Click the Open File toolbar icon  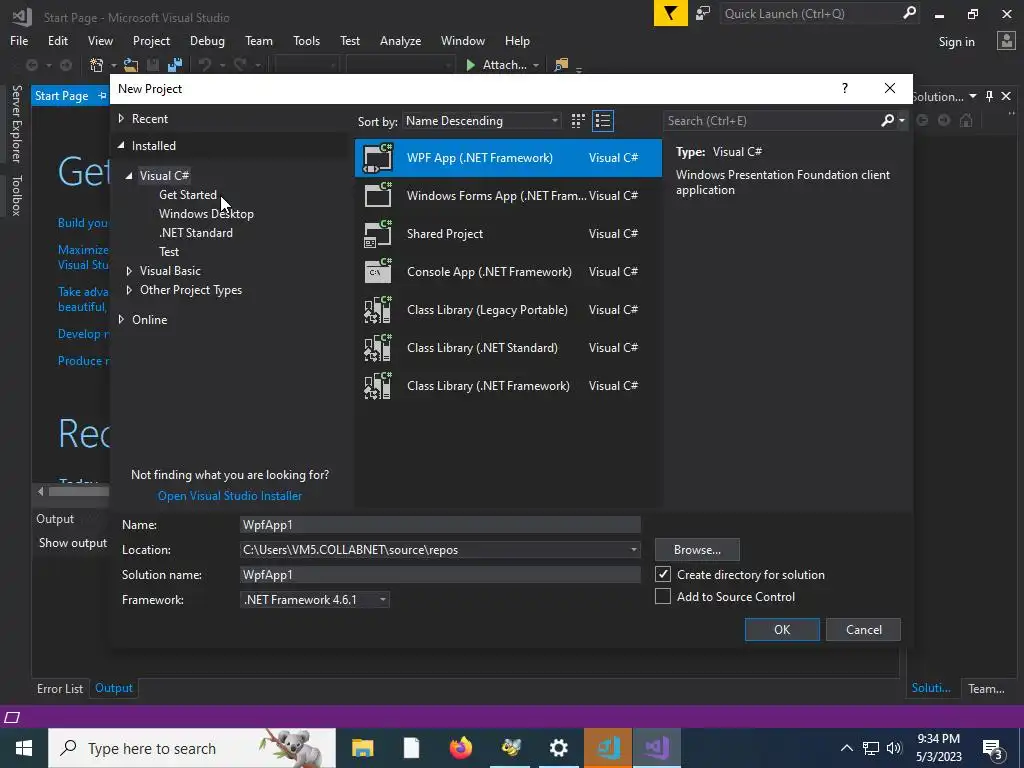(x=131, y=65)
